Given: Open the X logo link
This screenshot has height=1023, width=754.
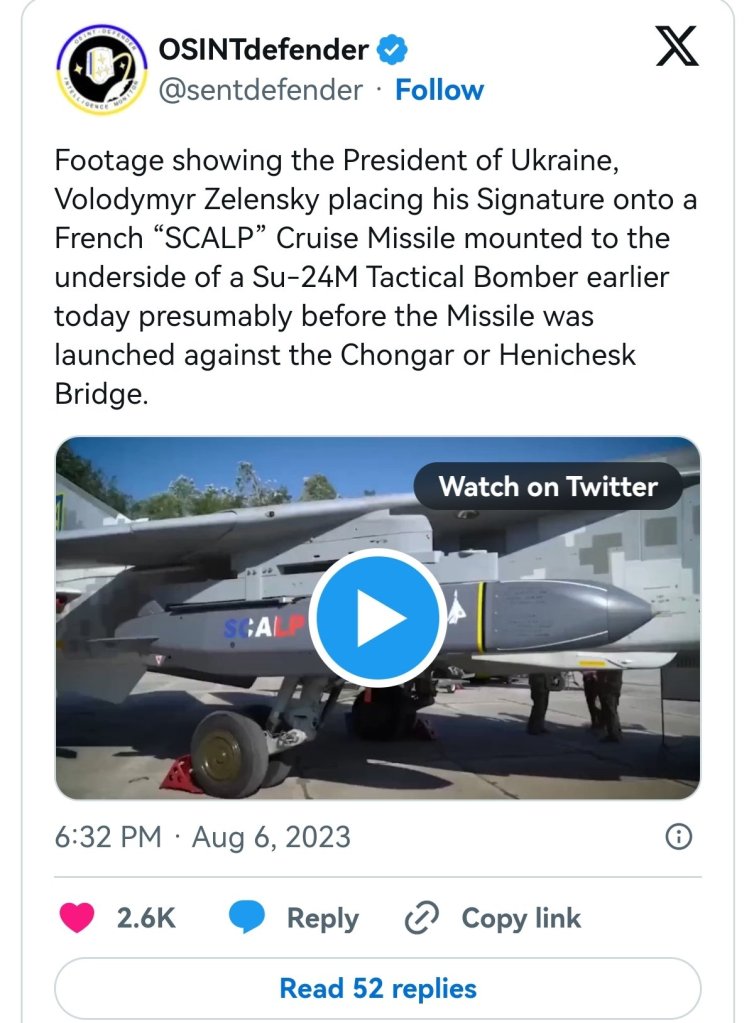Looking at the screenshot, I should pos(677,46).
